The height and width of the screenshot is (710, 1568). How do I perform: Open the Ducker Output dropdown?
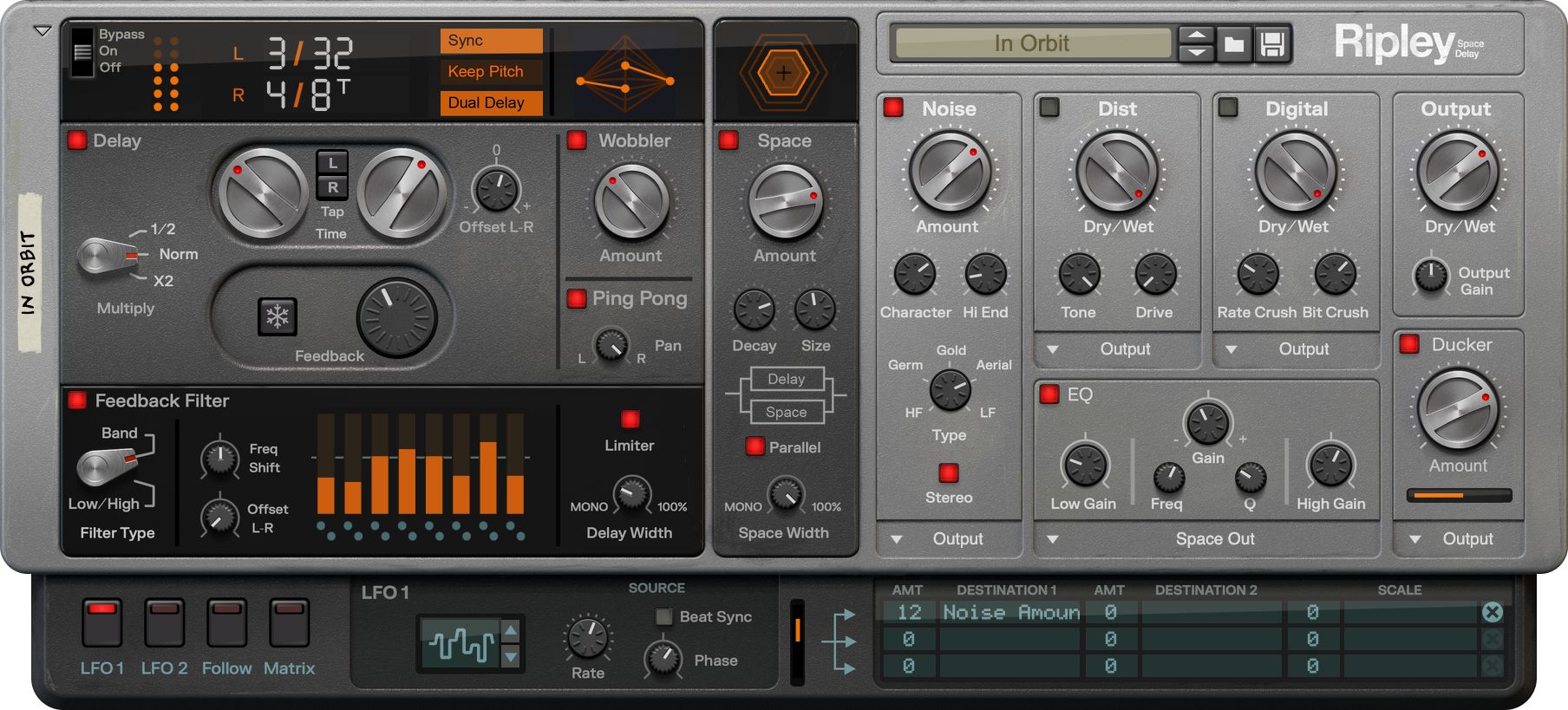[x=1415, y=539]
